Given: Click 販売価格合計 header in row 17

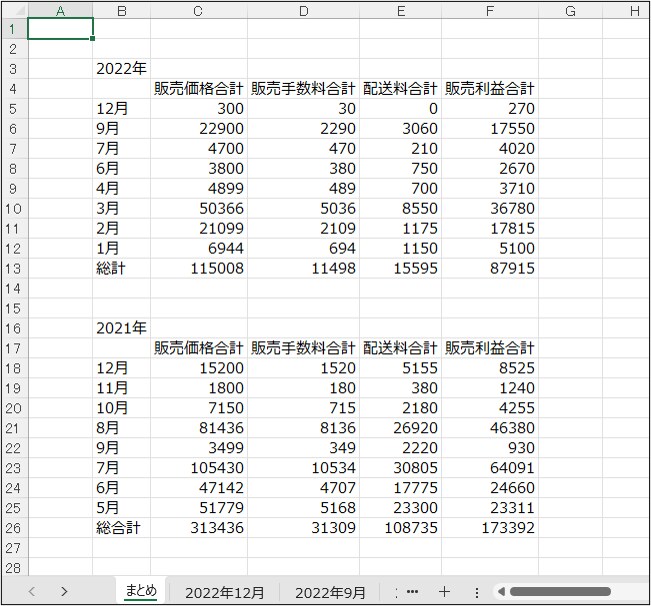Looking at the screenshot, I should pyautogui.click(x=198, y=348).
